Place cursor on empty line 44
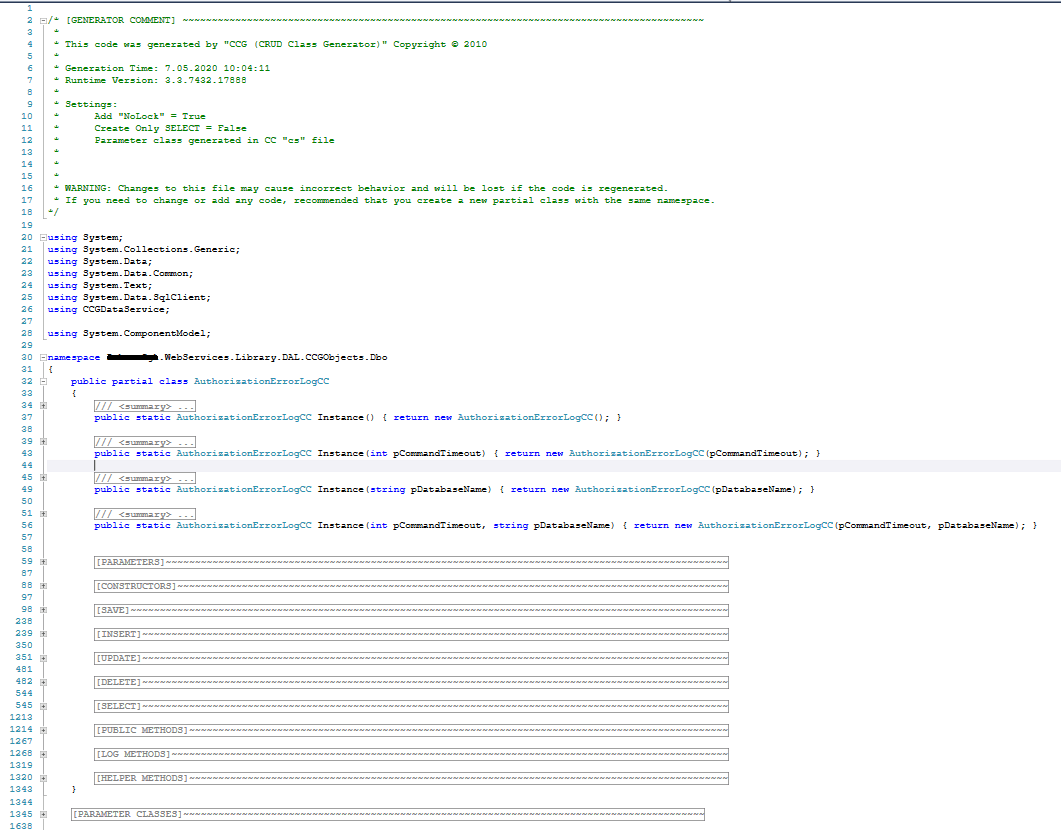Viewport: 1061px width, 830px height. [554, 465]
